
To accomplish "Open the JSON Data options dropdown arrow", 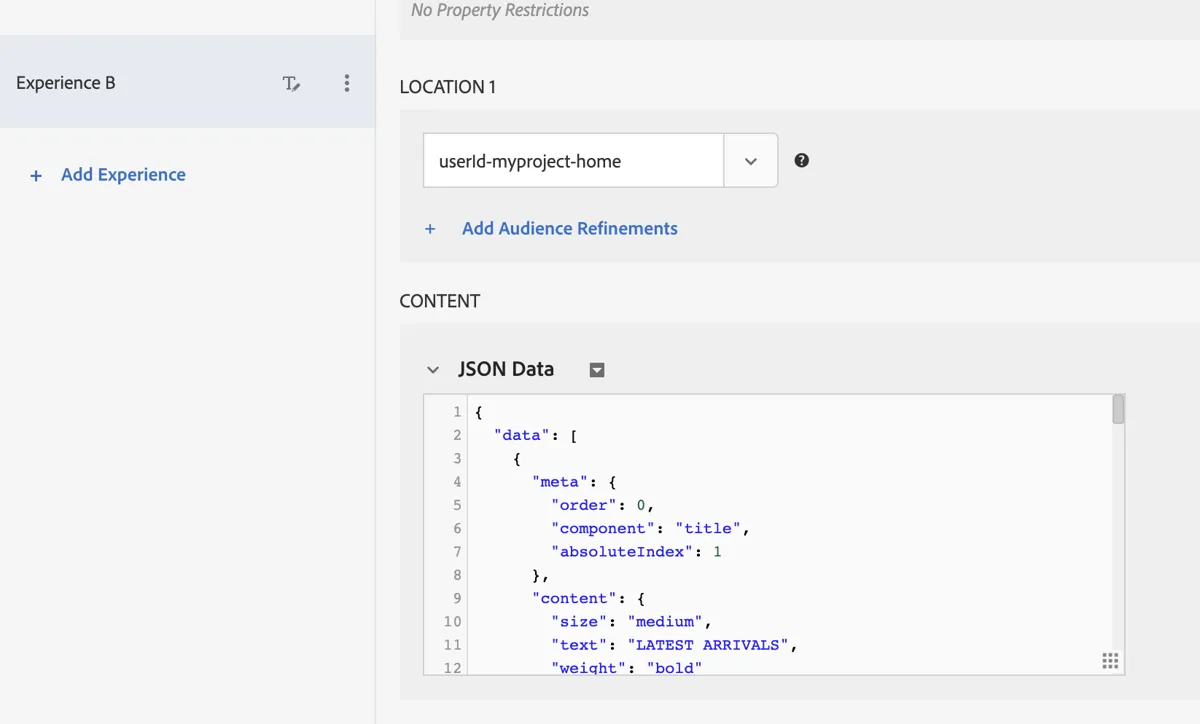I will pyautogui.click(x=597, y=370).
